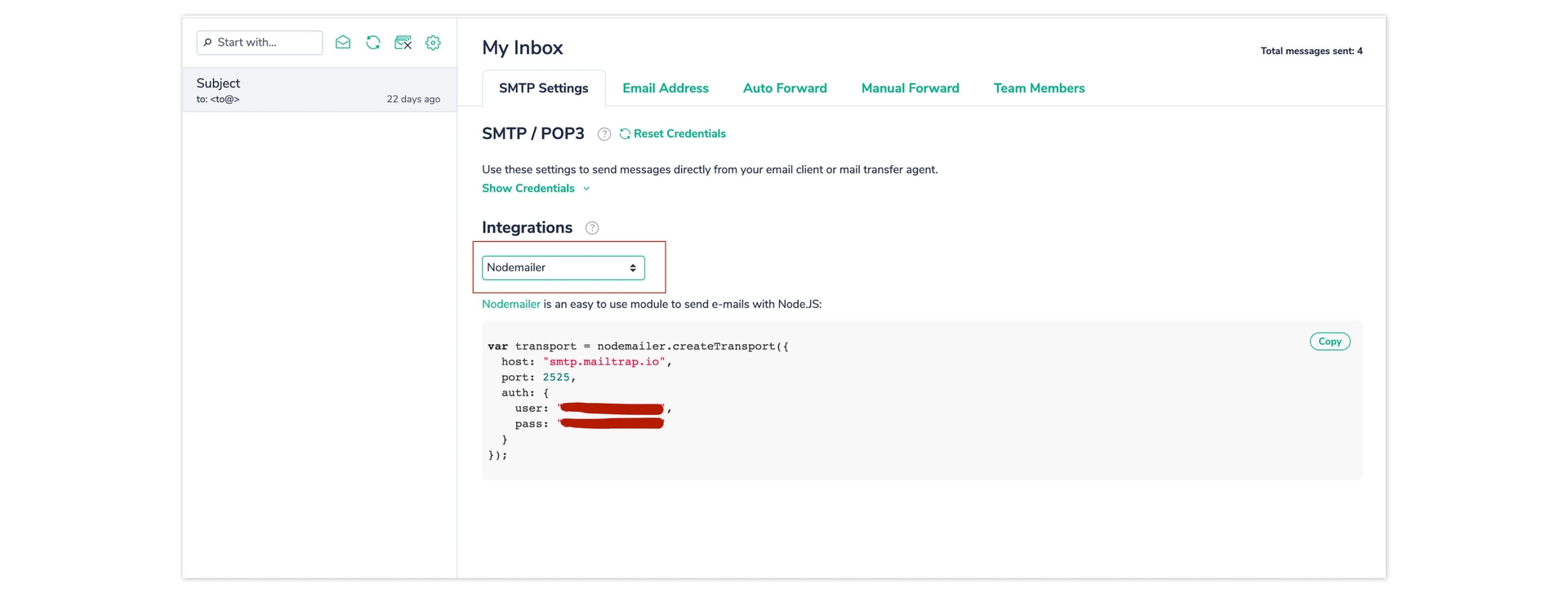1568x594 pixels.
Task: Go to the Manual Forward tab
Action: tap(910, 88)
